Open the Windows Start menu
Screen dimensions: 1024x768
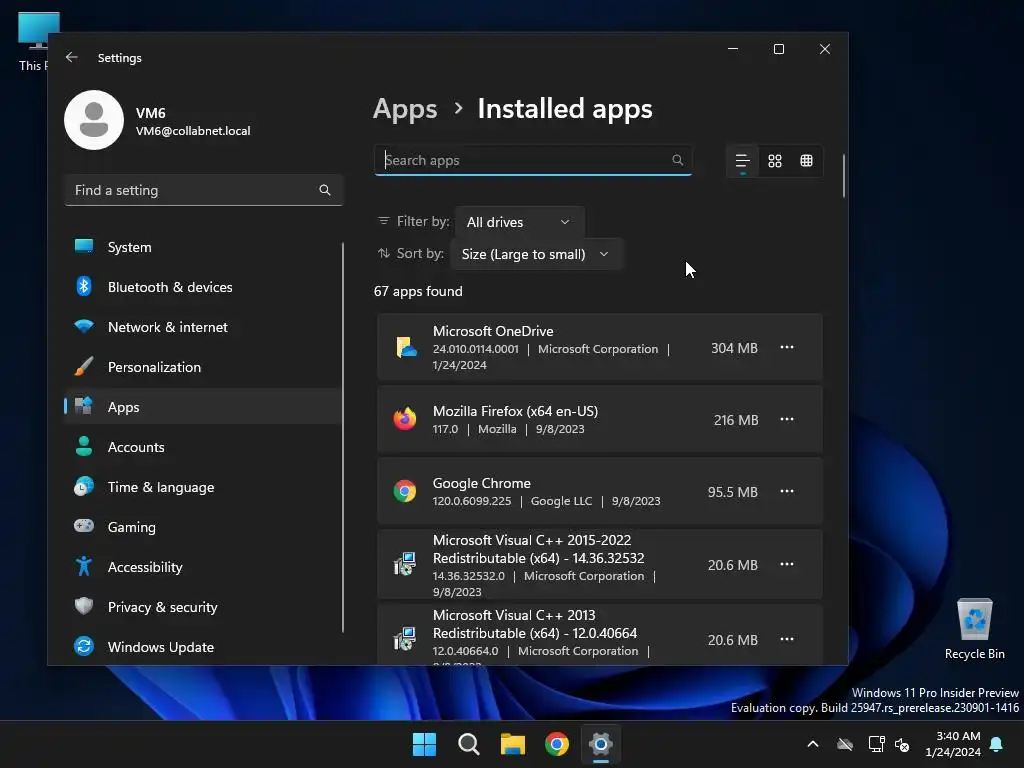424,744
